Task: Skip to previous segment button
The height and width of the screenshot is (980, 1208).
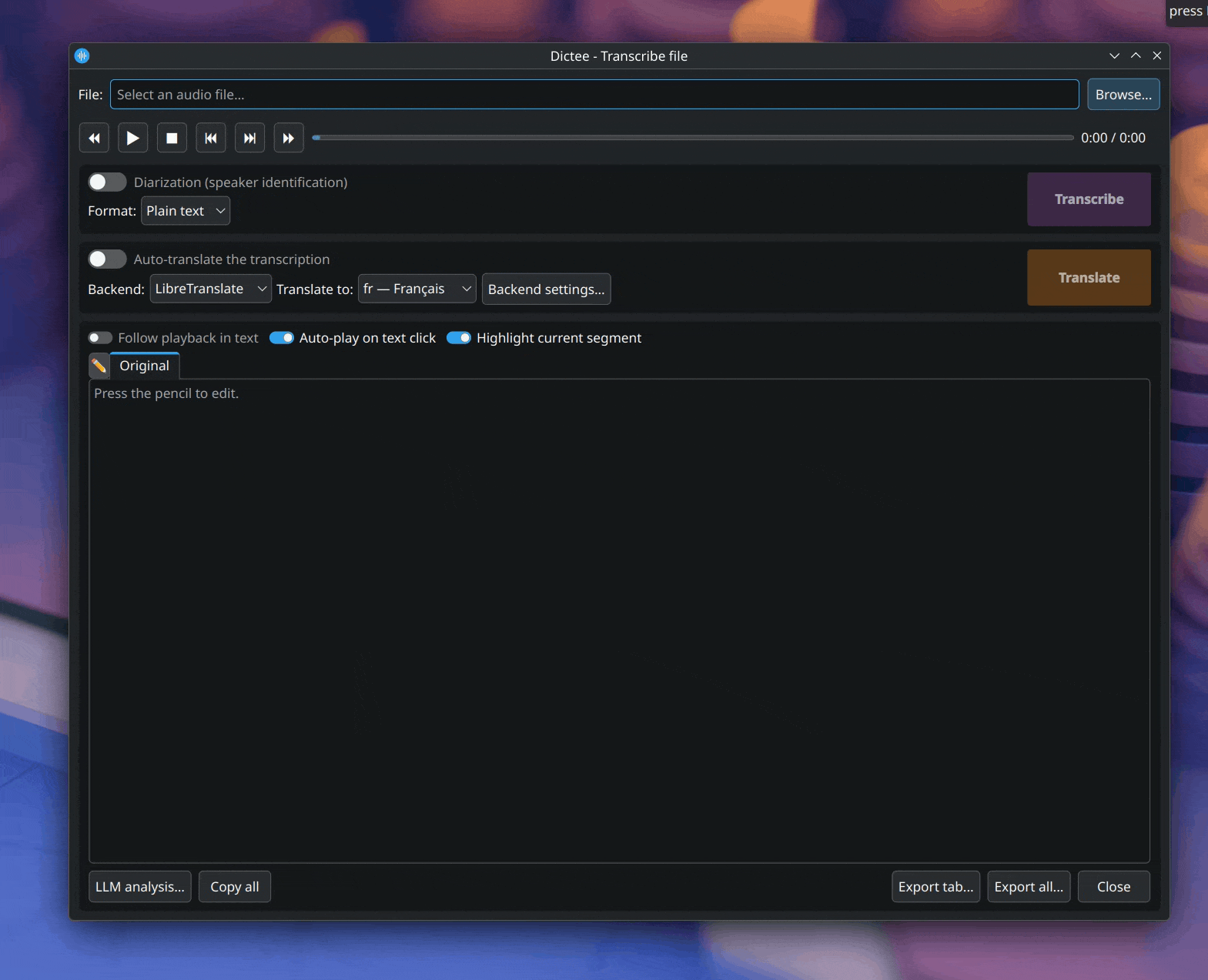Action: pyautogui.click(x=210, y=138)
